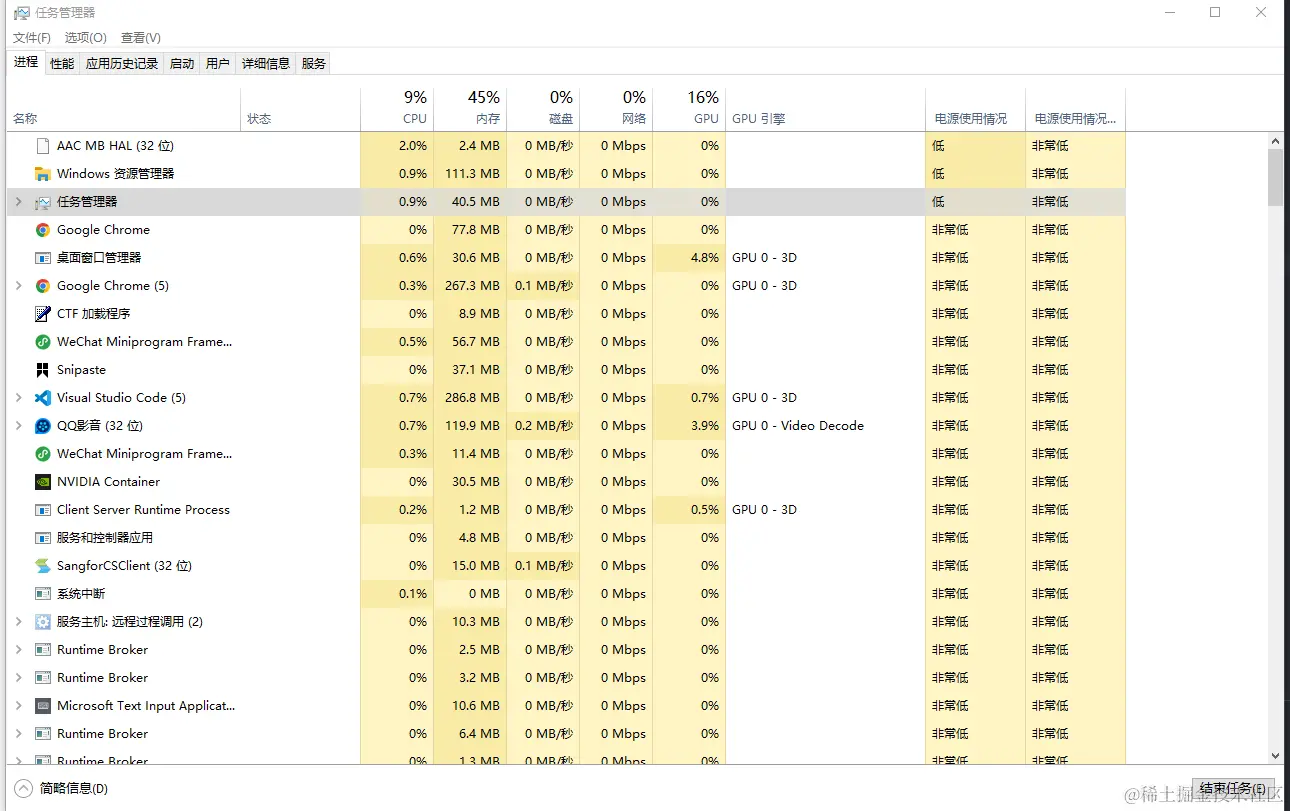Click the Visual Studio Code icon
Image resolution: width=1290 pixels, height=811 pixels.
[43, 398]
